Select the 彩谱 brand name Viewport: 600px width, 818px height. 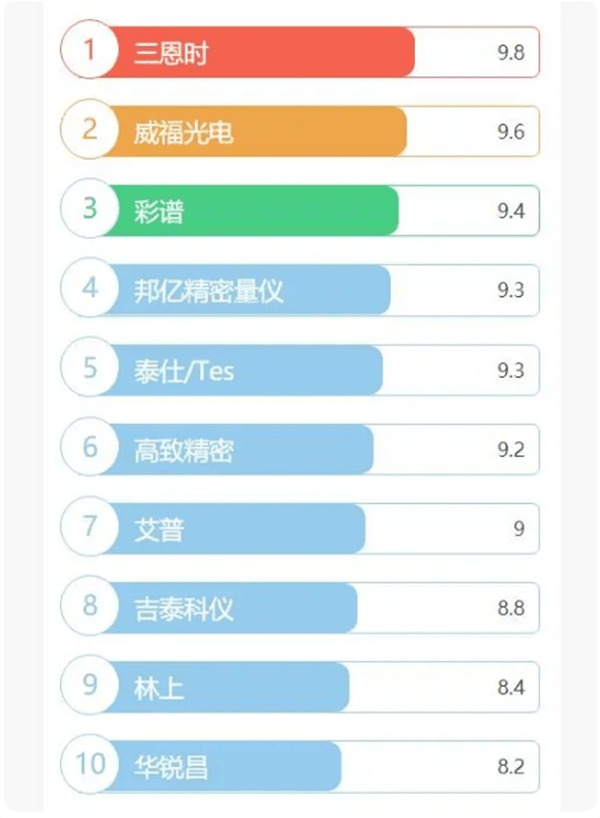[158, 211]
